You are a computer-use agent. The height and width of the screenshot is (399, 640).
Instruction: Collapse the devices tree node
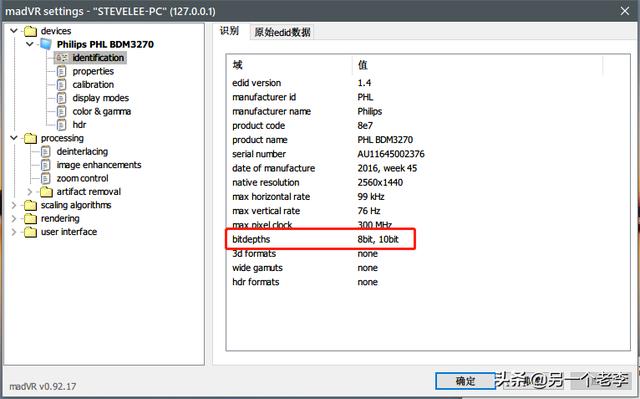(14, 31)
